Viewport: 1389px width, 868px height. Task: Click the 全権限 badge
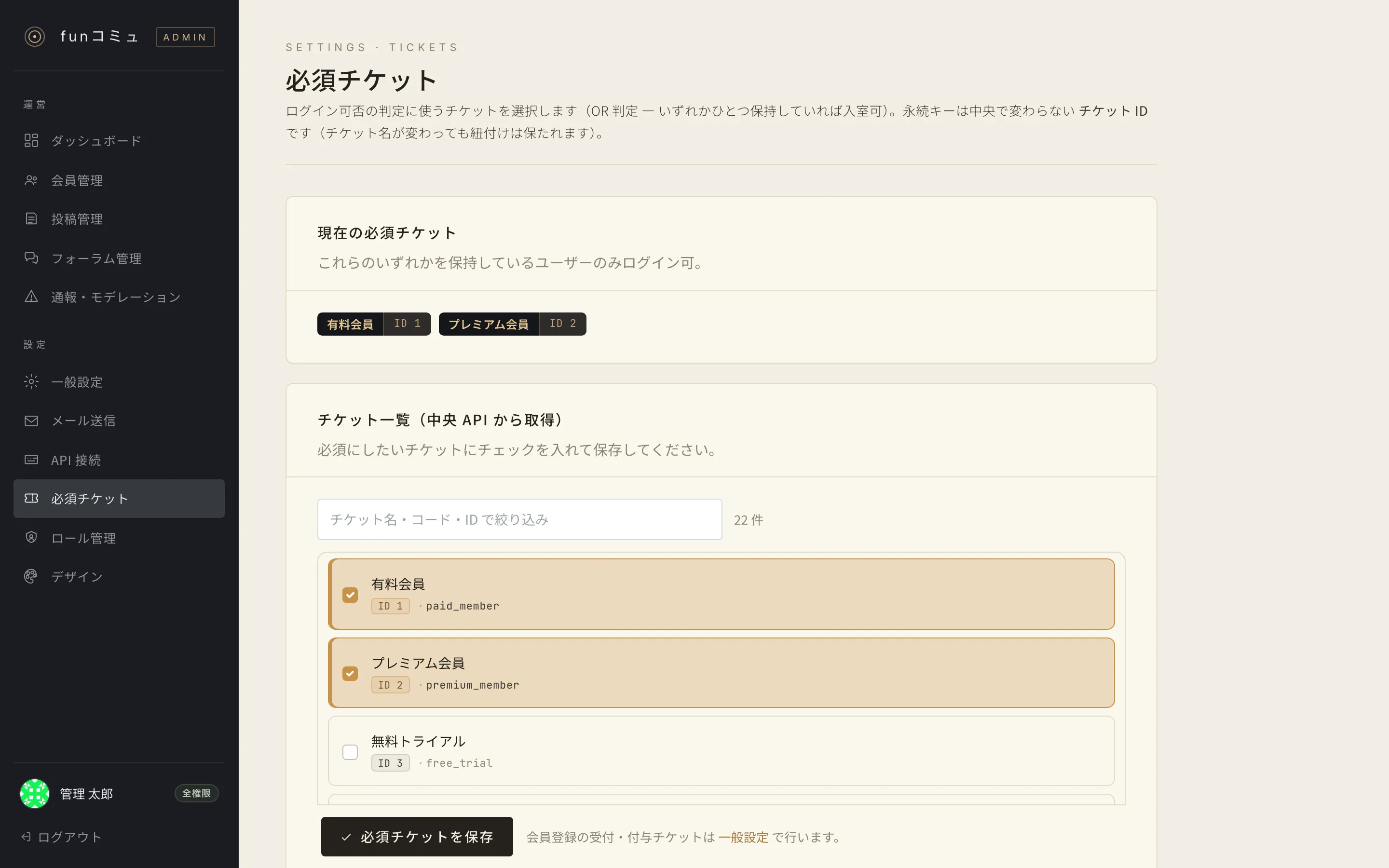click(x=196, y=793)
